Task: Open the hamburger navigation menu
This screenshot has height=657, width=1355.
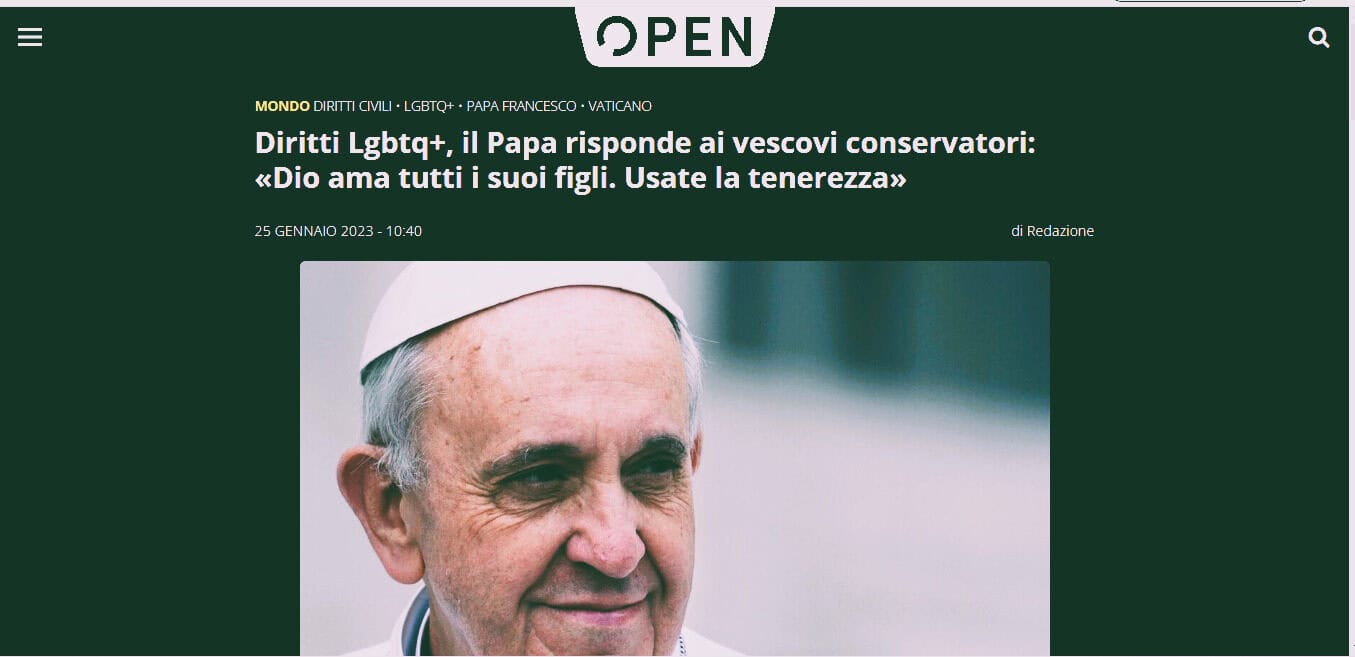Action: (30, 38)
